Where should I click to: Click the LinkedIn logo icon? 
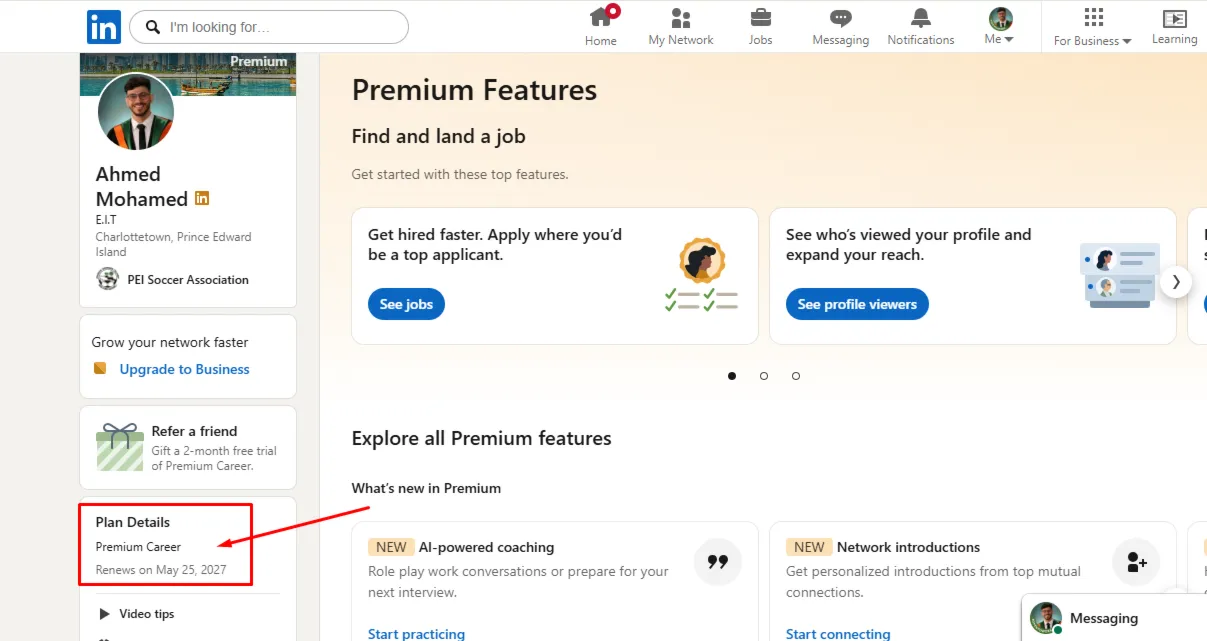pos(104,27)
